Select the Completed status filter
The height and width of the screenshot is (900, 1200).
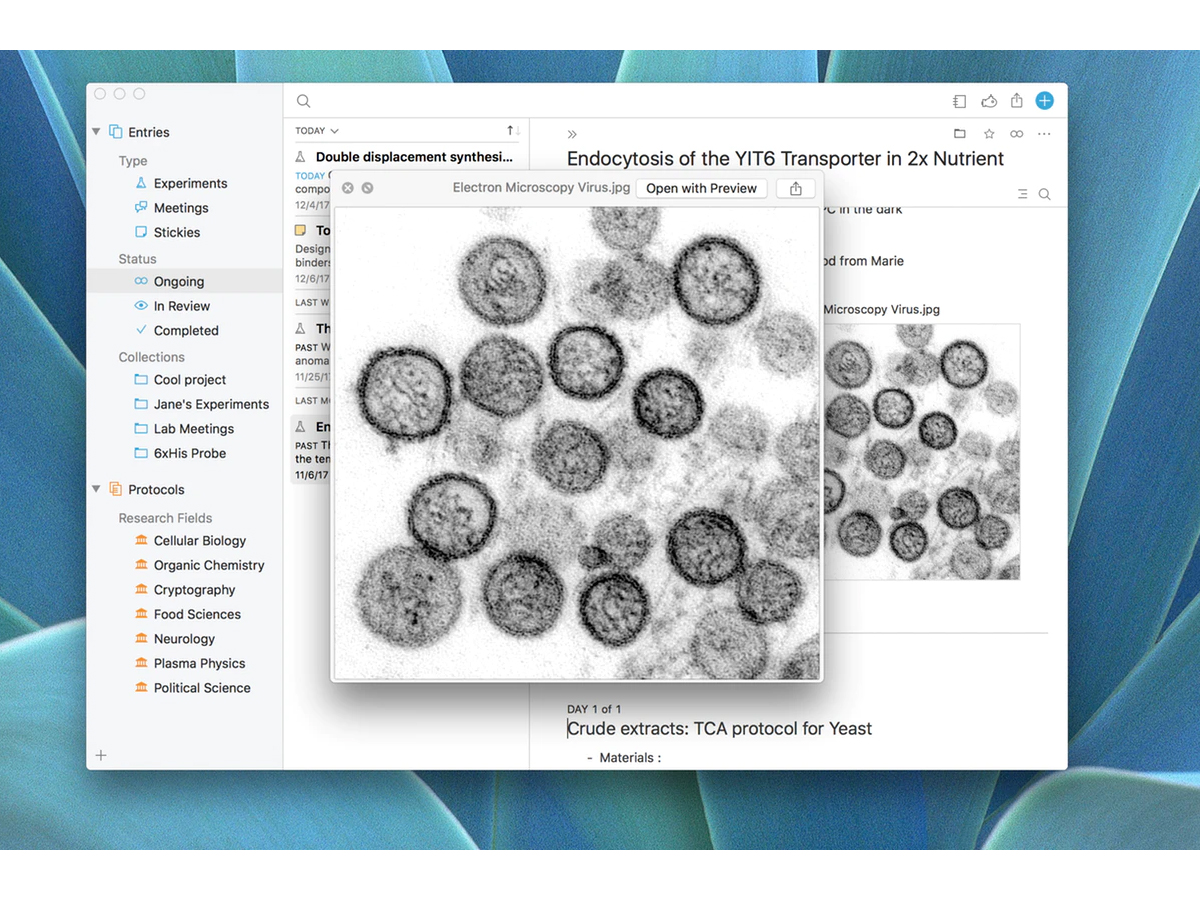coord(186,330)
